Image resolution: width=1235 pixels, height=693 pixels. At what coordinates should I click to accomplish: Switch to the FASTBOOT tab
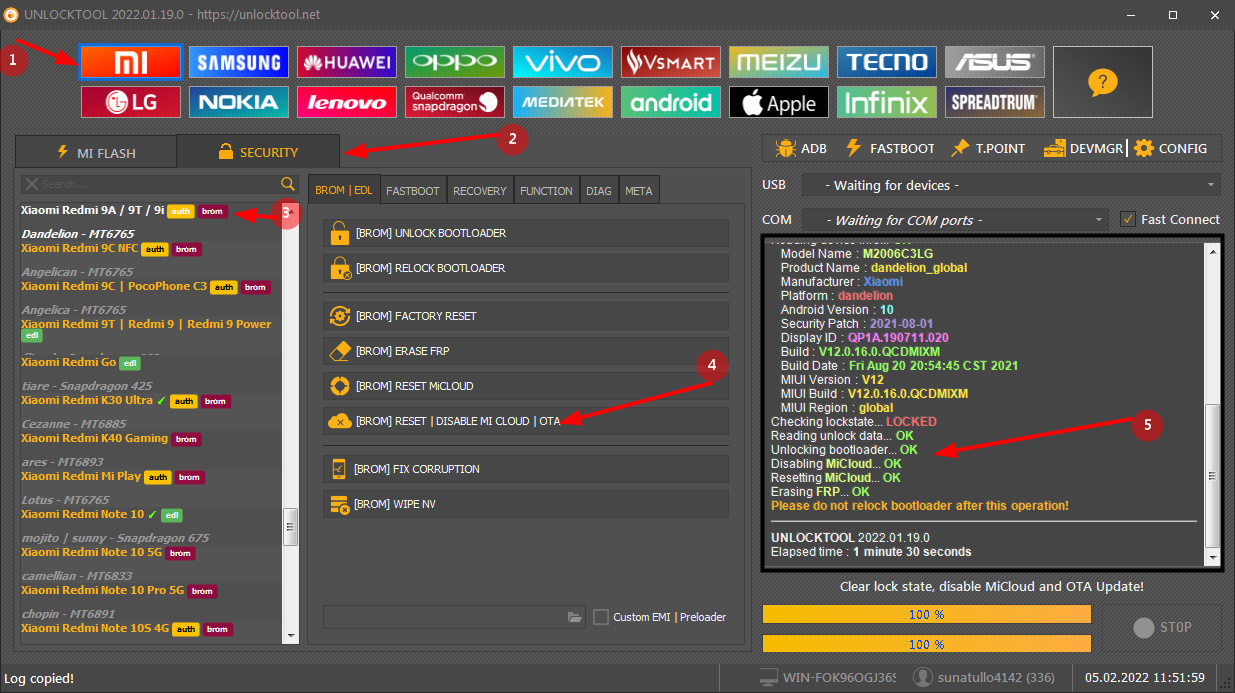coord(412,191)
